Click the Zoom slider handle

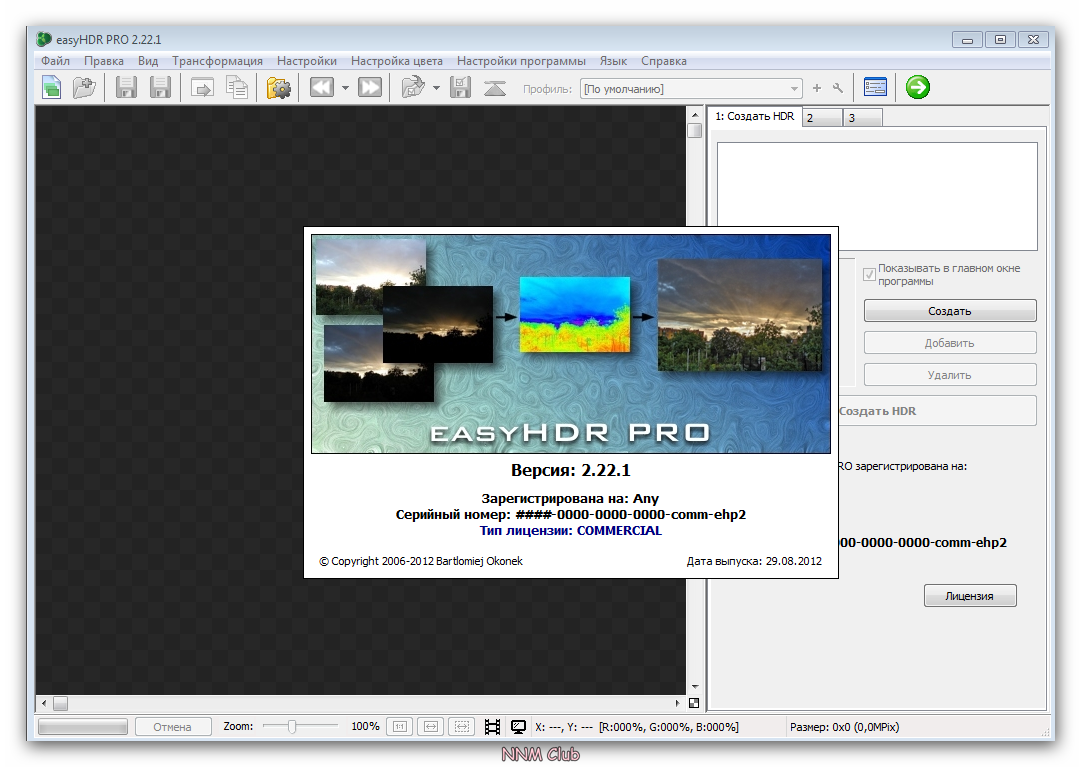[x=291, y=727]
